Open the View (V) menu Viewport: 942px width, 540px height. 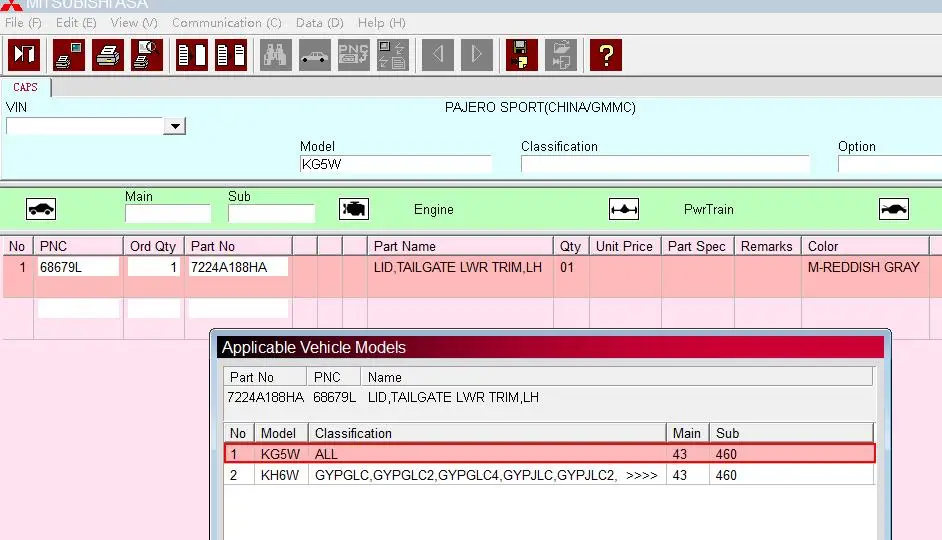133,23
